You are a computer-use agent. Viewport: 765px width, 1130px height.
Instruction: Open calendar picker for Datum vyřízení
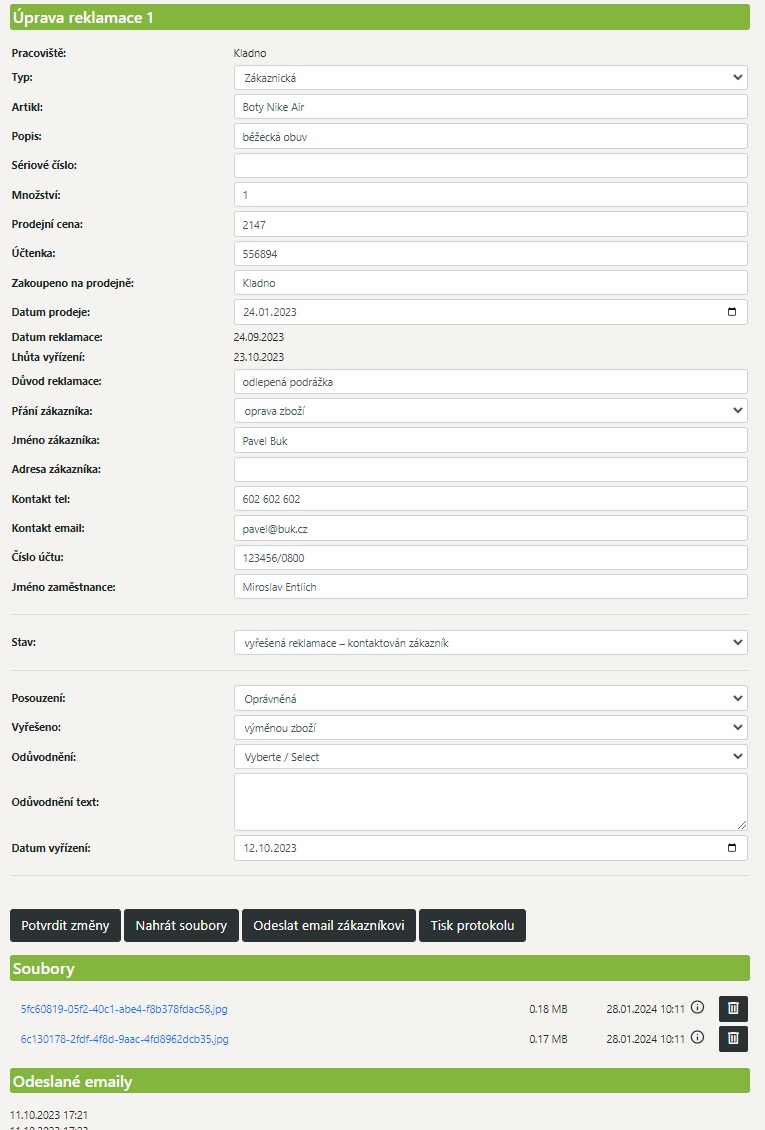(x=732, y=848)
